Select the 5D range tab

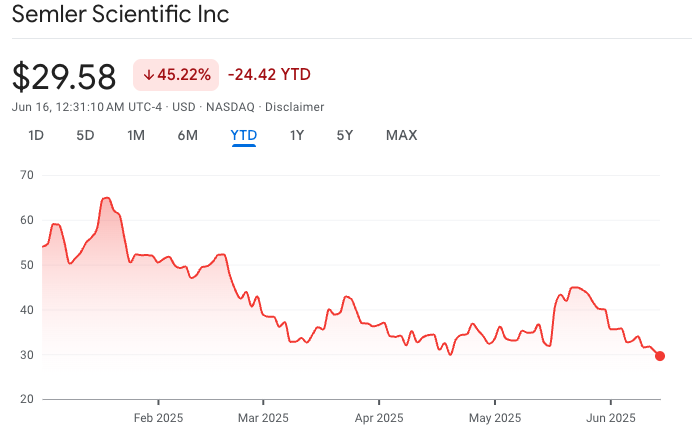85,135
